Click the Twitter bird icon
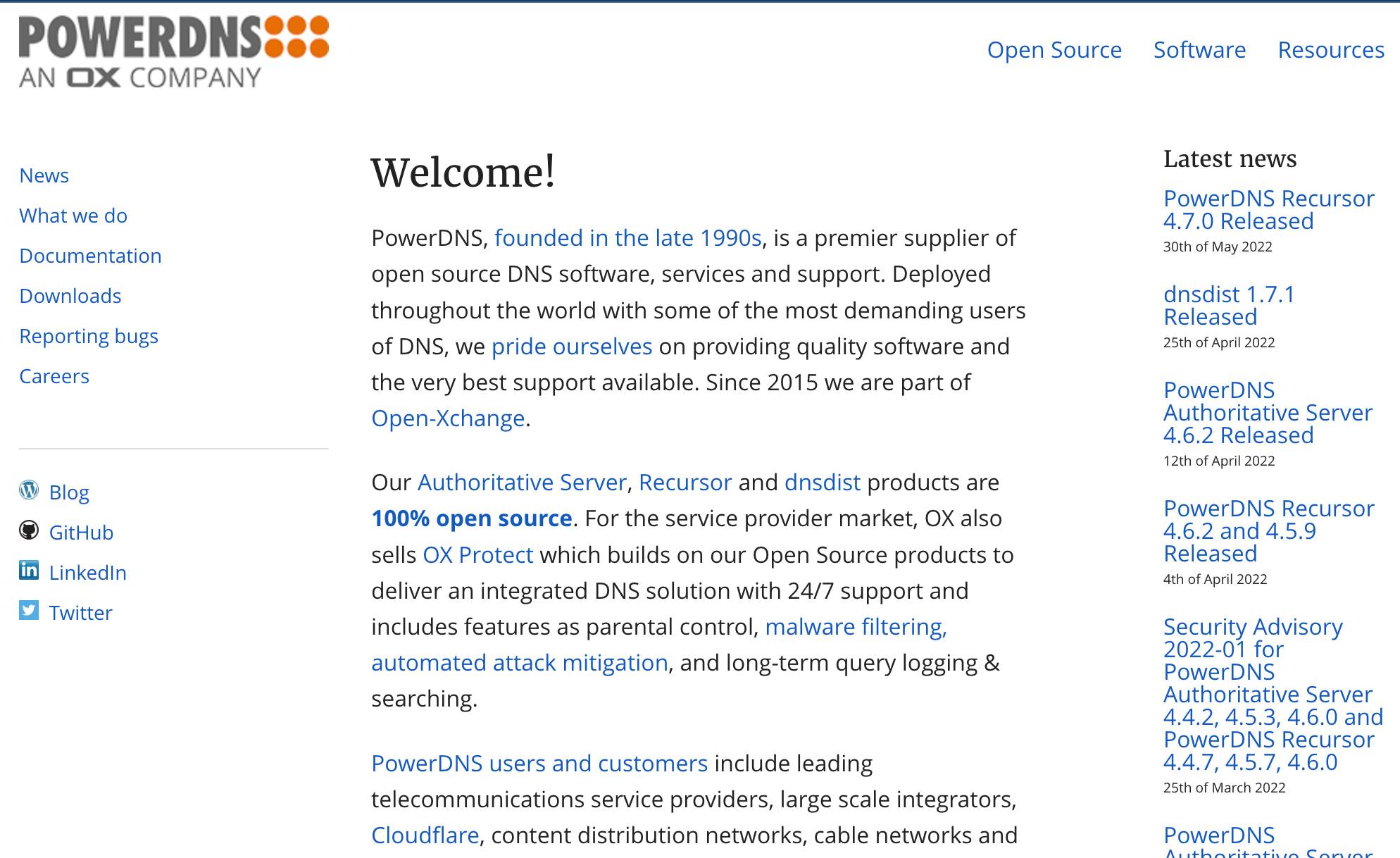 [29, 610]
